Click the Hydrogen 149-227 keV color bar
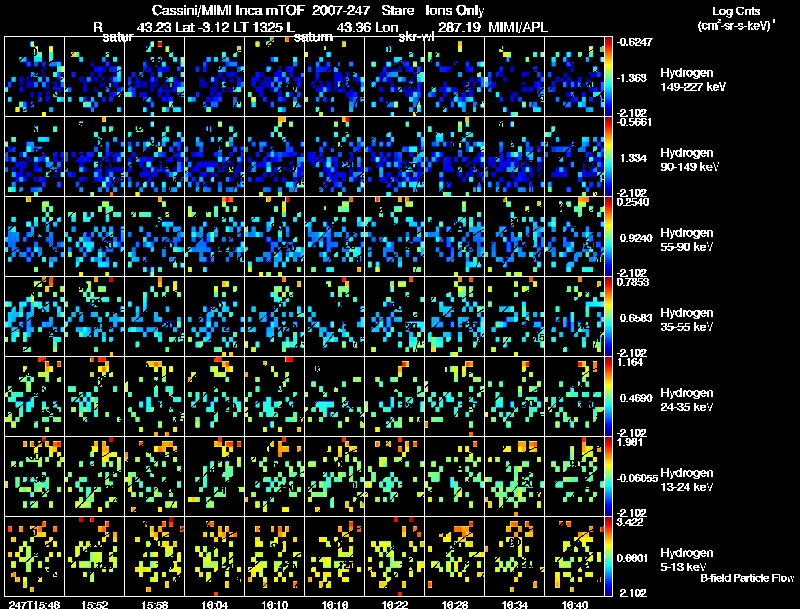This screenshot has width=800, height=609. [608, 77]
